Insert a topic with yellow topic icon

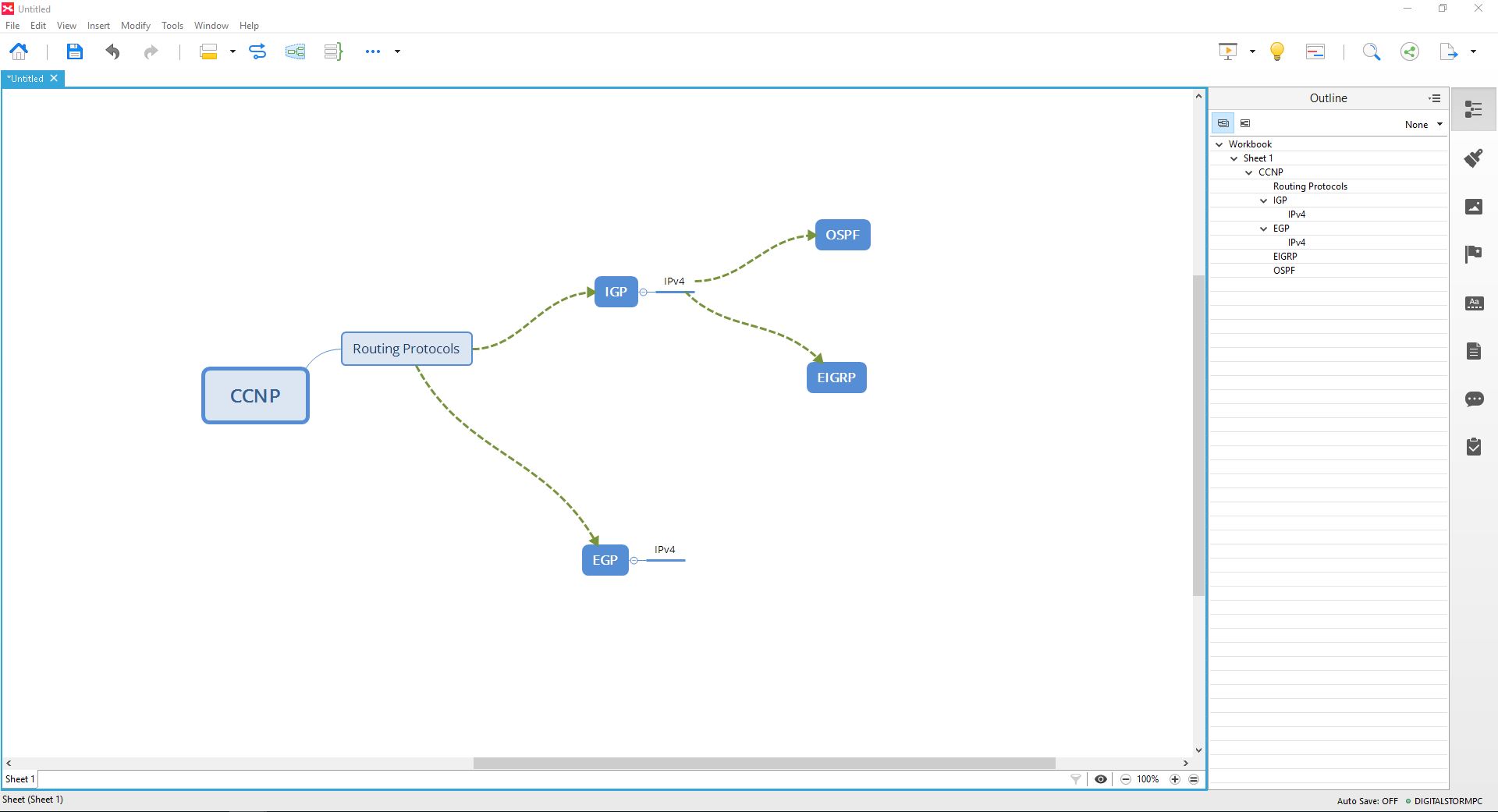coord(208,51)
